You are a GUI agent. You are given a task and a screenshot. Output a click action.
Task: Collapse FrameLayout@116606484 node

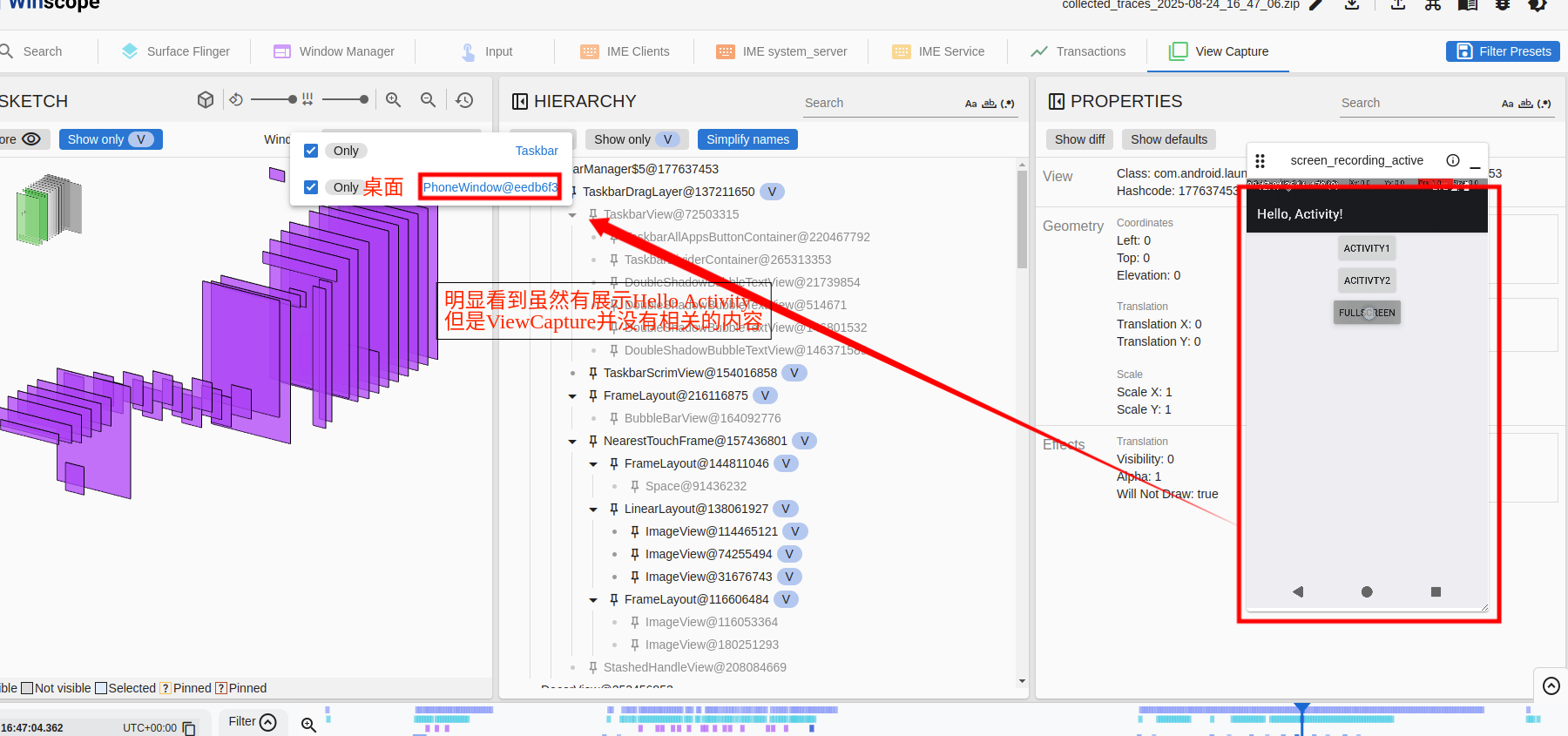pyautogui.click(x=593, y=600)
